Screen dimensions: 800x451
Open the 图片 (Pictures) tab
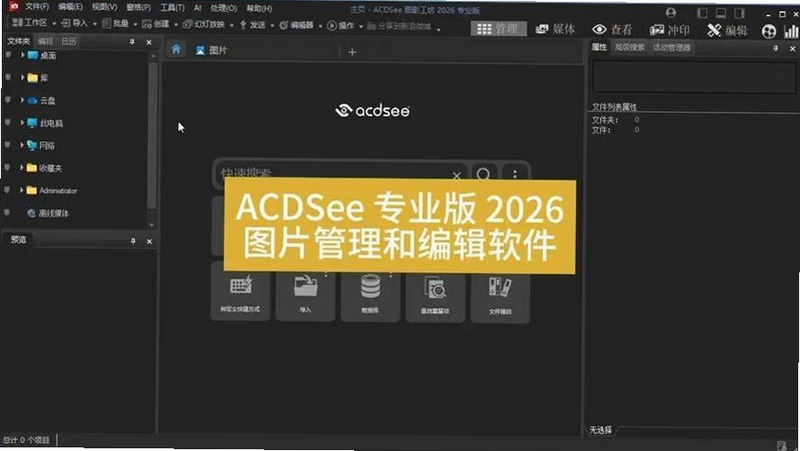coord(211,50)
